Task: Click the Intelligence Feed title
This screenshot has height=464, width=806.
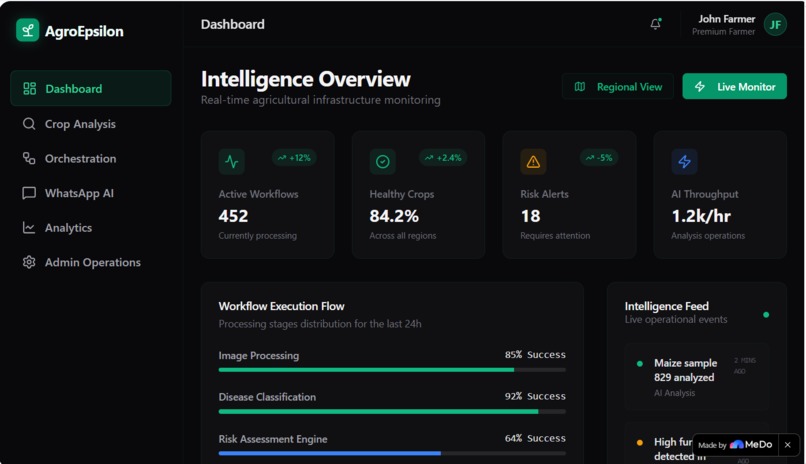Action: [667, 306]
